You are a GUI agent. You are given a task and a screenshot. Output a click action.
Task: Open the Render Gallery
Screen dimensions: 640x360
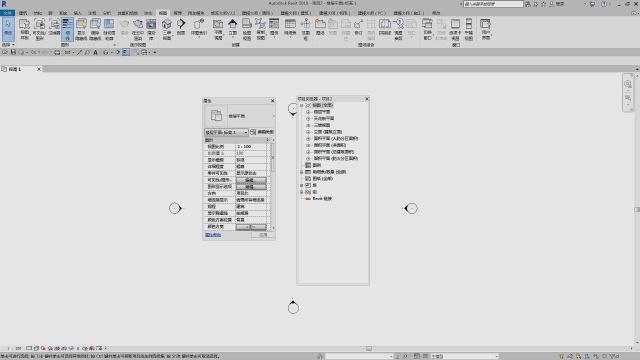click(151, 29)
